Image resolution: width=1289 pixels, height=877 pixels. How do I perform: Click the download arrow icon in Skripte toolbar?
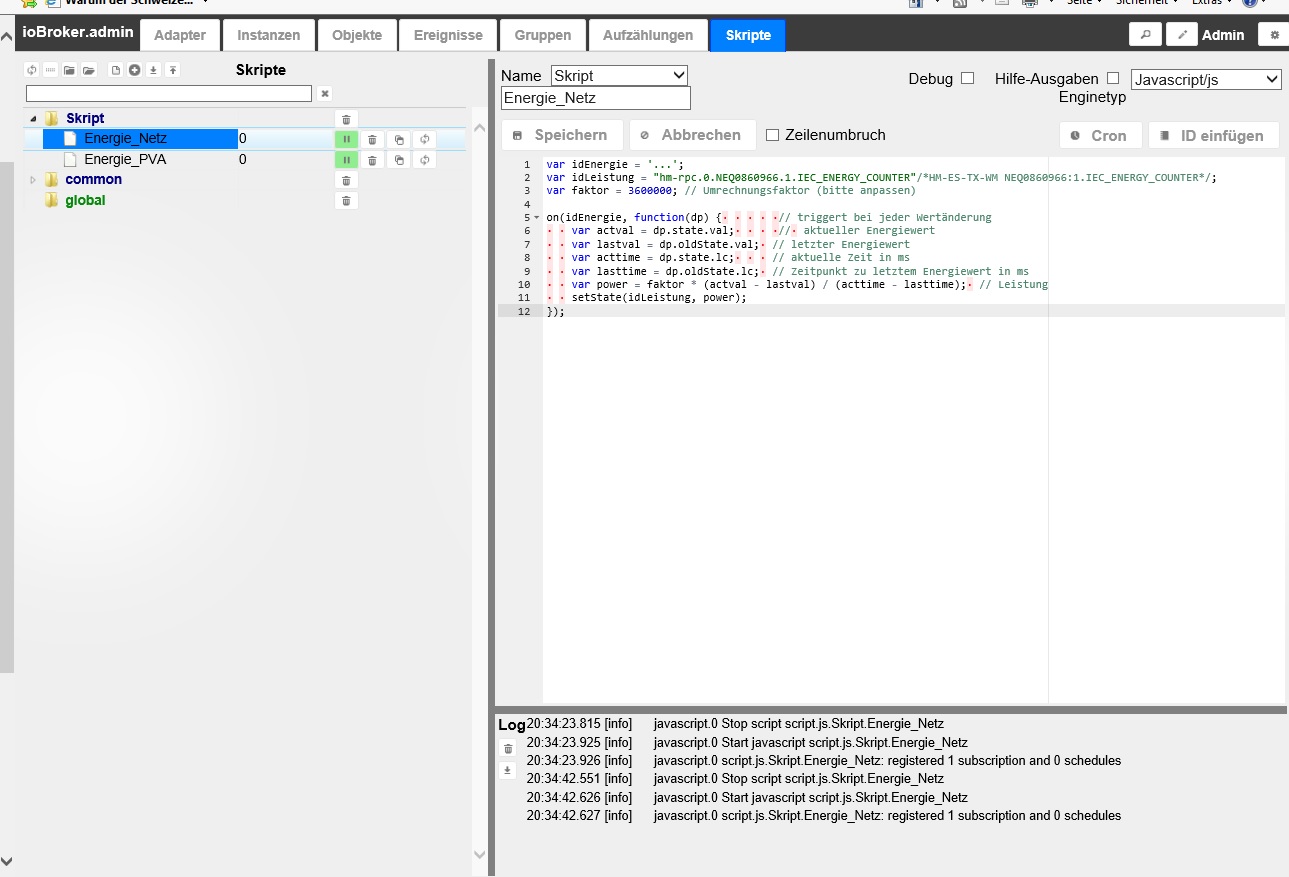[153, 70]
